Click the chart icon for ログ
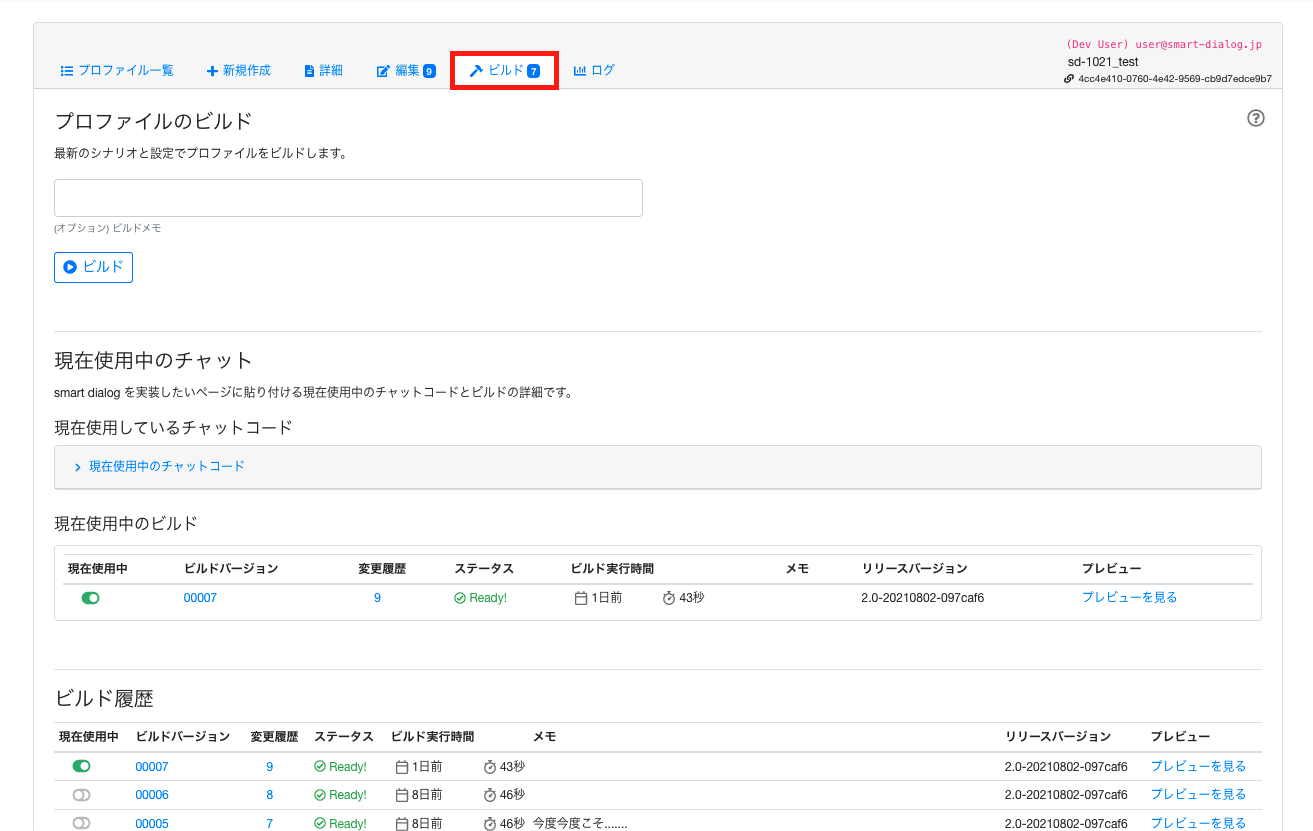1313x831 pixels. 580,71
